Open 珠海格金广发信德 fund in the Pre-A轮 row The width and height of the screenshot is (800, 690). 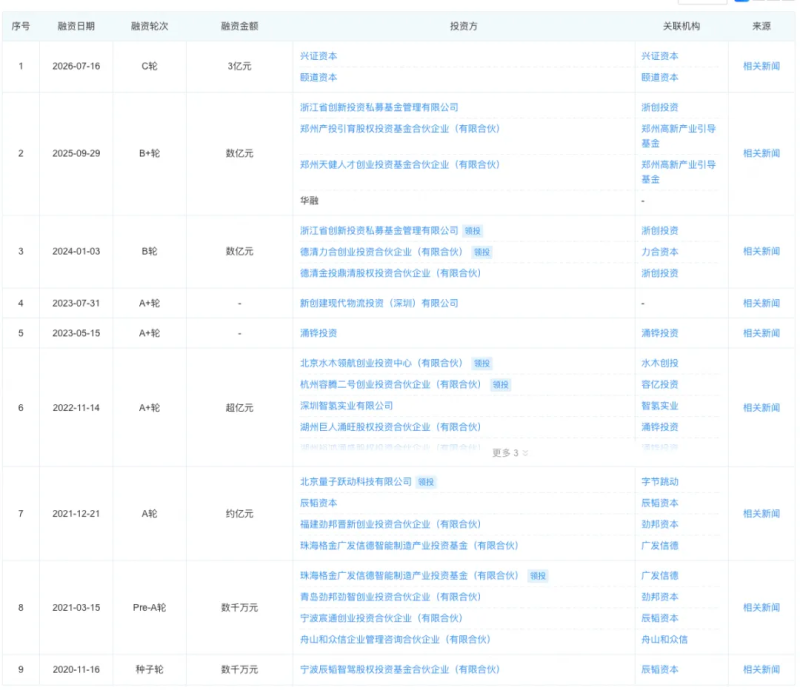pyautogui.click(x=409, y=576)
